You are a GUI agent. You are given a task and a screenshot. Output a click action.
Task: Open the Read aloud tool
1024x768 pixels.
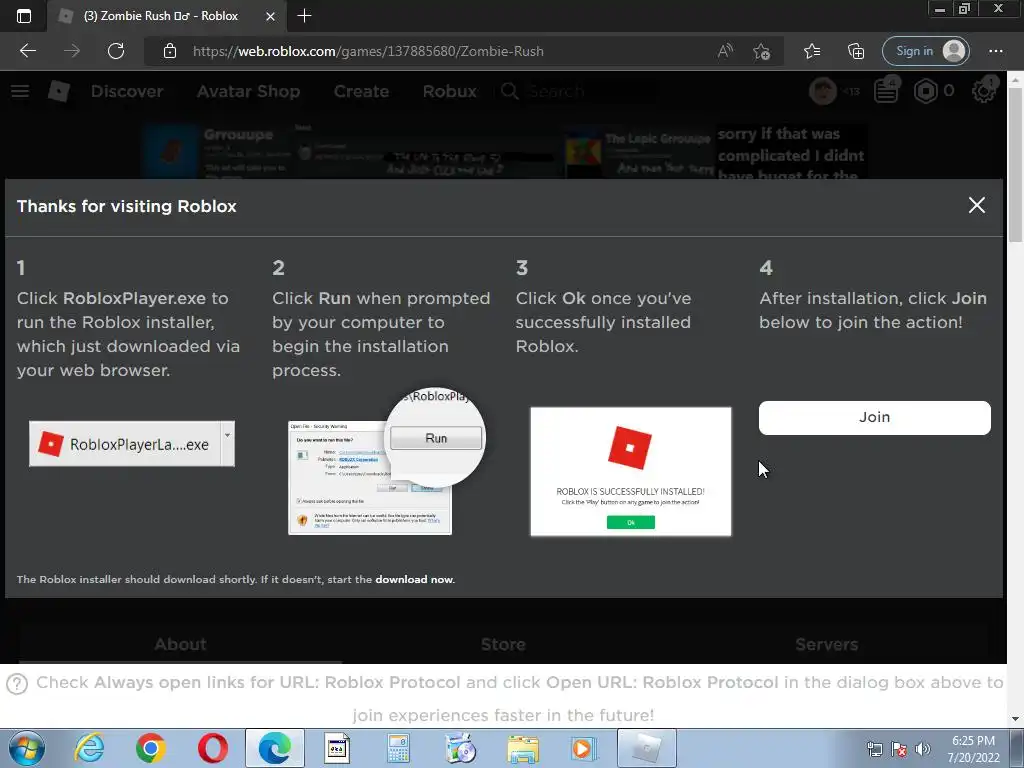725,51
